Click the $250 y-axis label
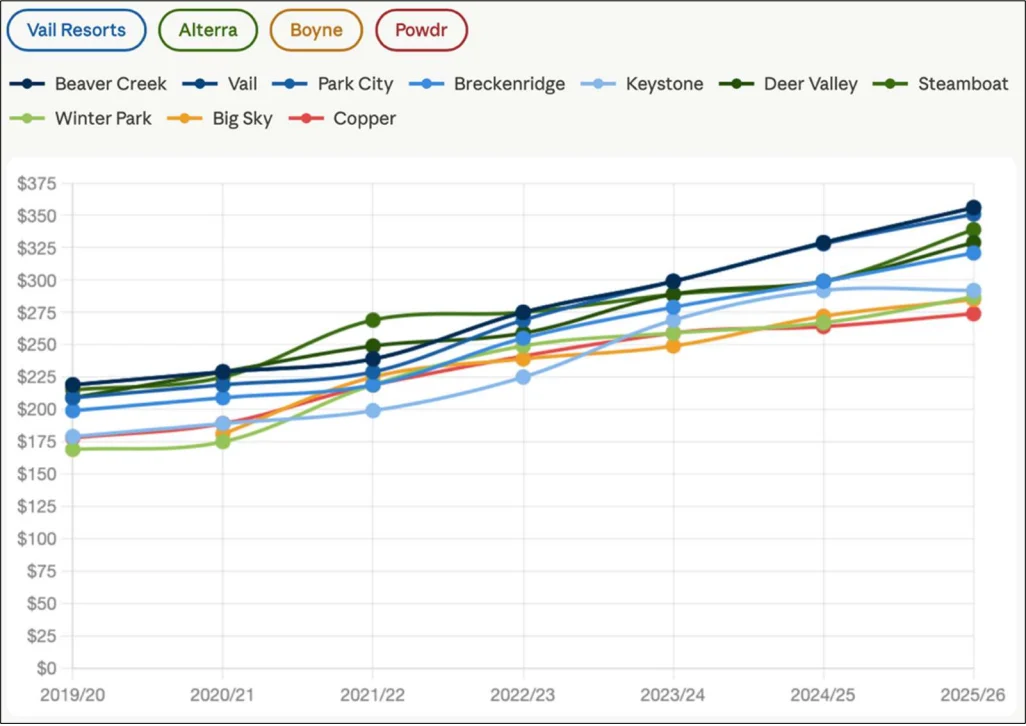This screenshot has height=726, width=1026. pyautogui.click(x=37, y=345)
